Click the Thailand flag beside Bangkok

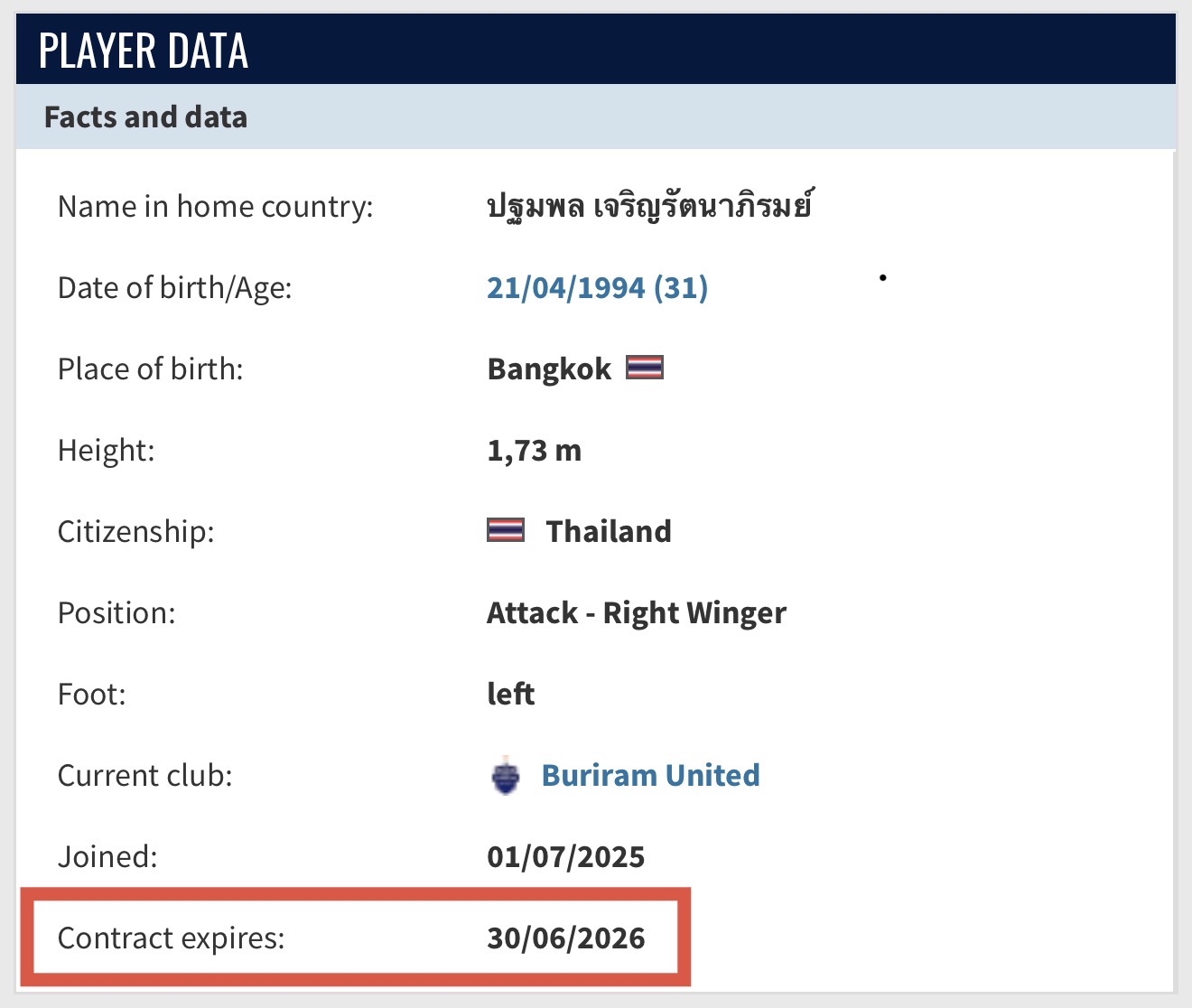tap(645, 368)
